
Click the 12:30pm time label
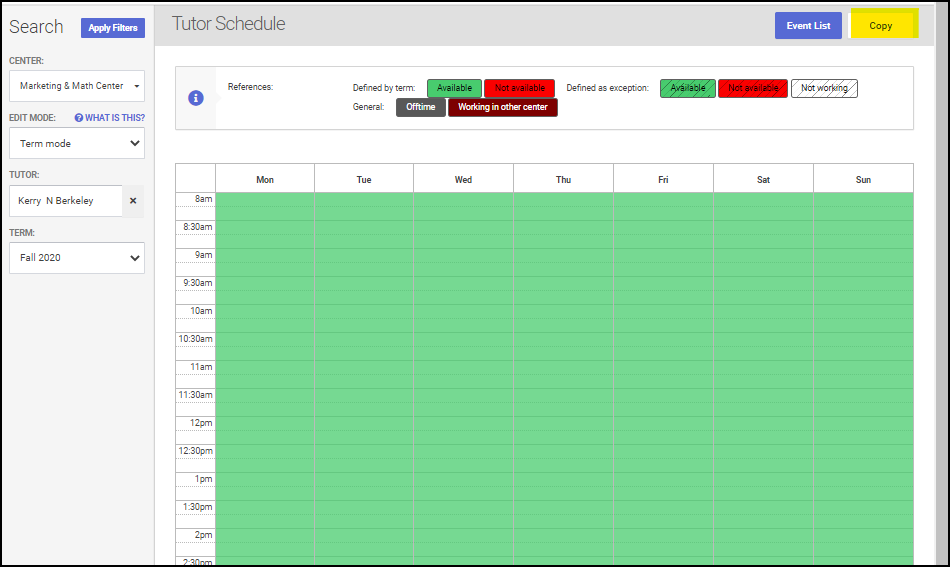click(195, 451)
